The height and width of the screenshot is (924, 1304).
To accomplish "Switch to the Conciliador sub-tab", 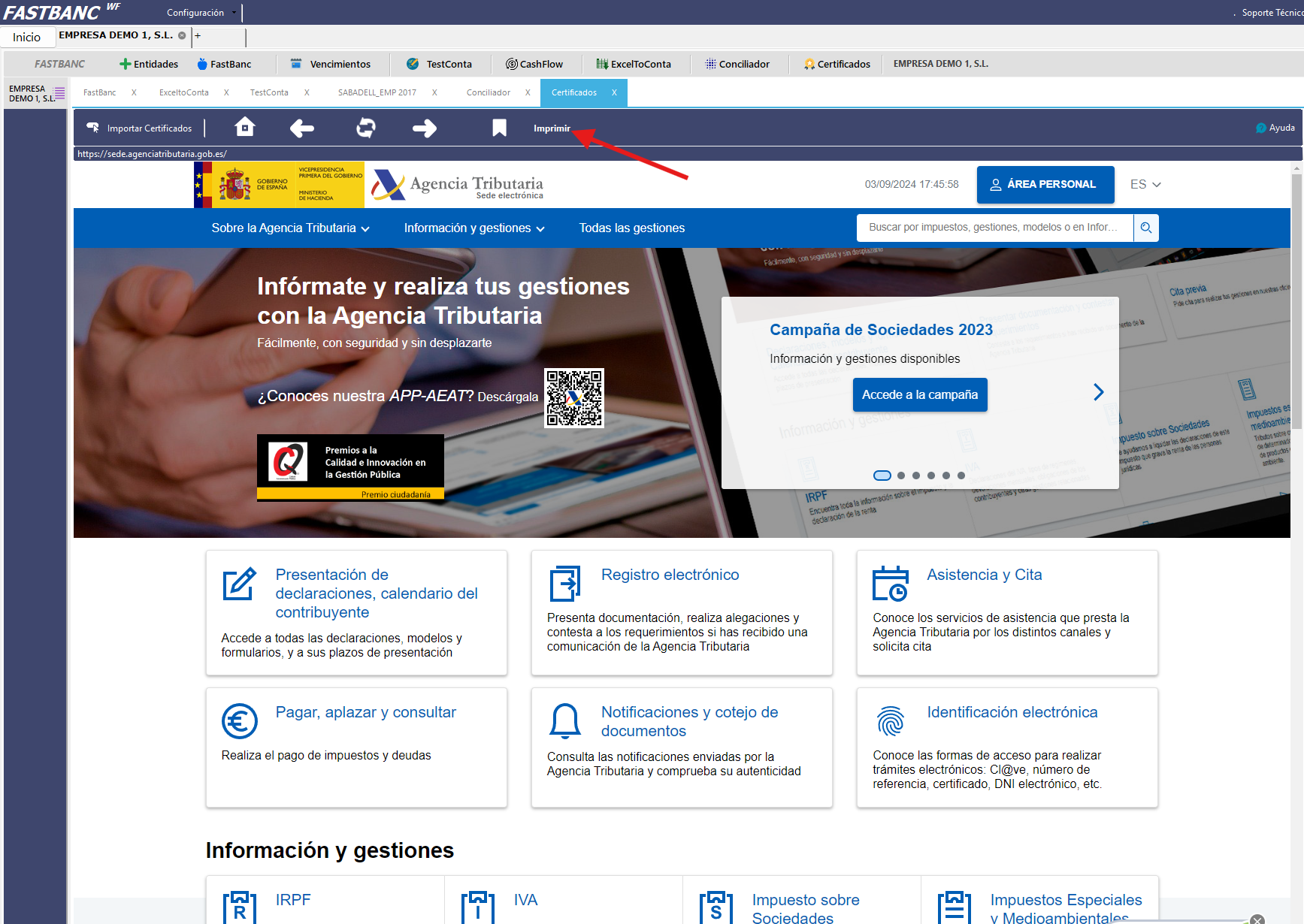I will (x=489, y=92).
